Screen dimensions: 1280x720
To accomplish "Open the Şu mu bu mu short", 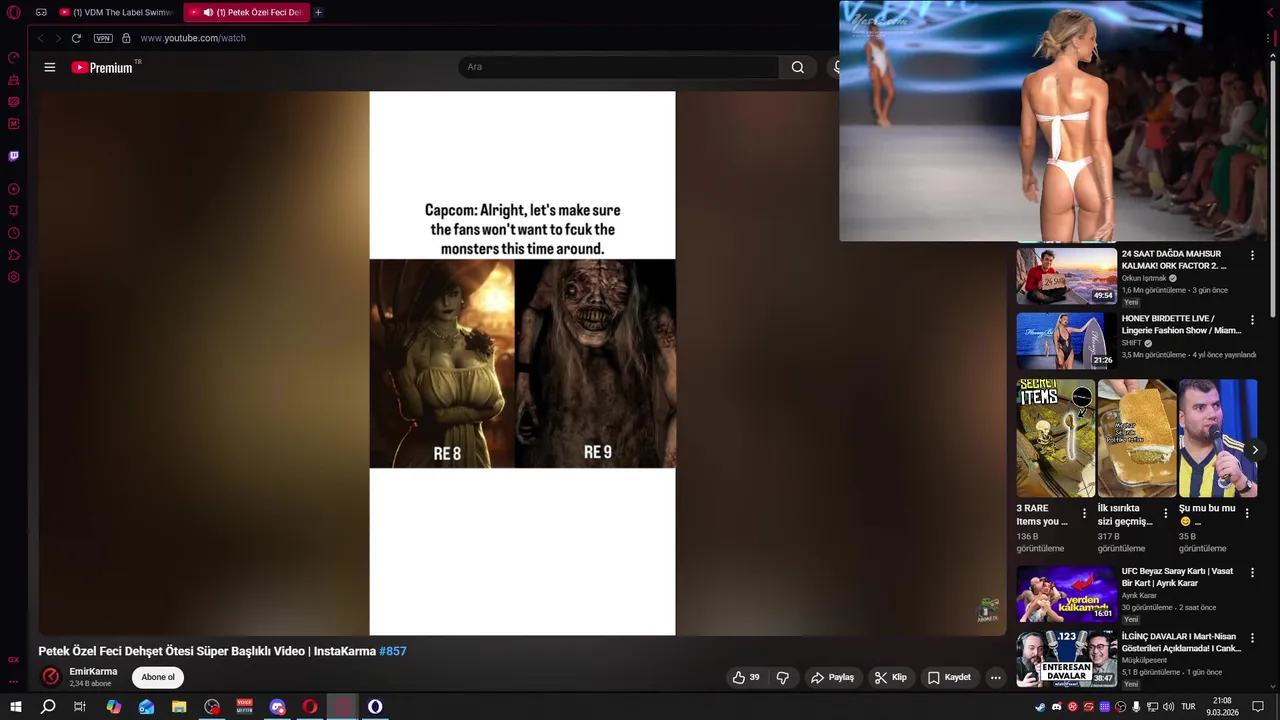I will click(x=1218, y=438).
